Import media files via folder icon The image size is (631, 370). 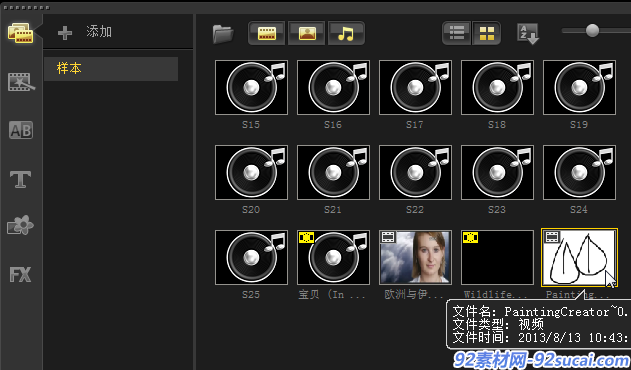click(223, 33)
